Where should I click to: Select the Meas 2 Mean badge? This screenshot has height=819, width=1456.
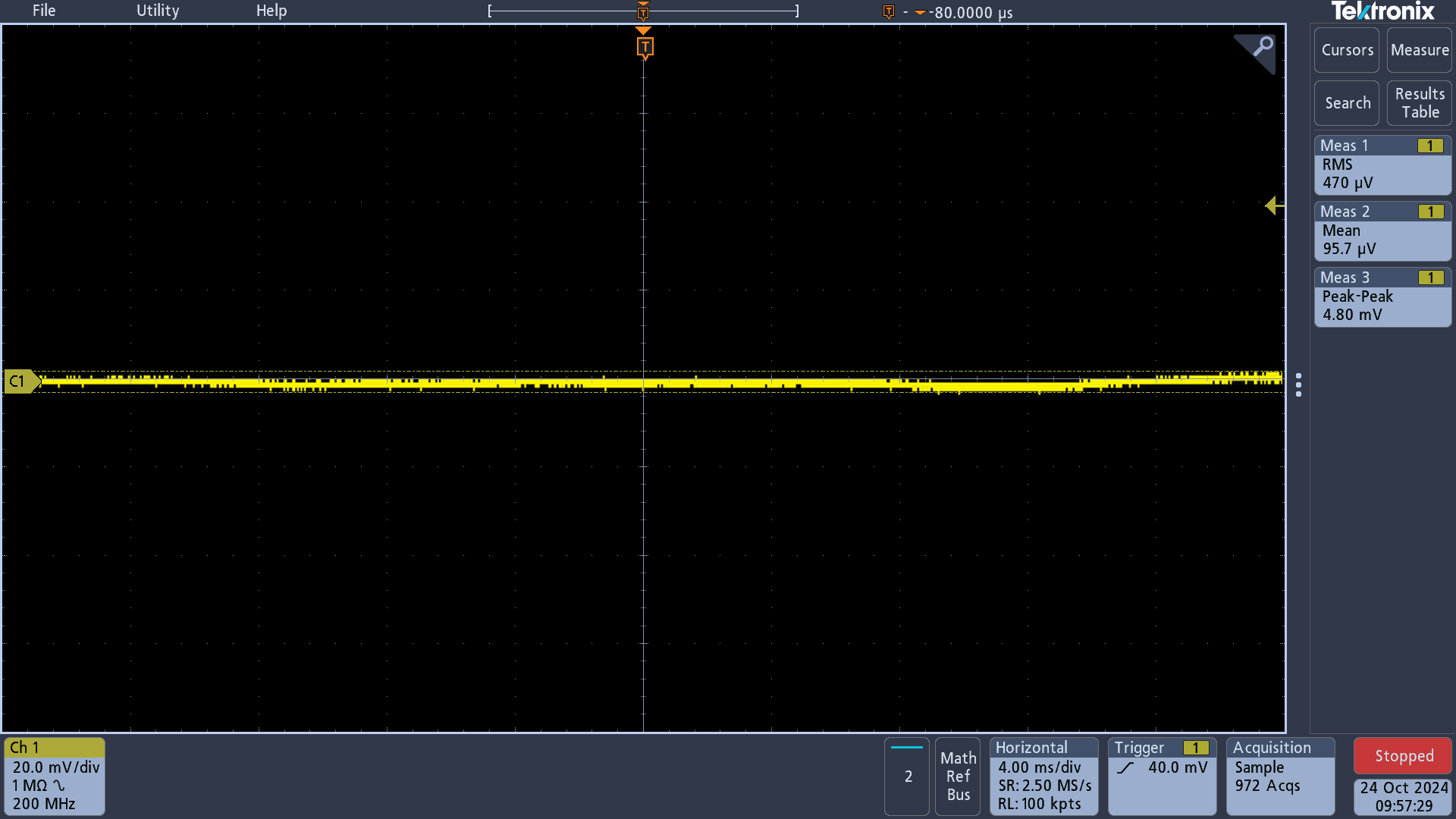click(x=1382, y=231)
